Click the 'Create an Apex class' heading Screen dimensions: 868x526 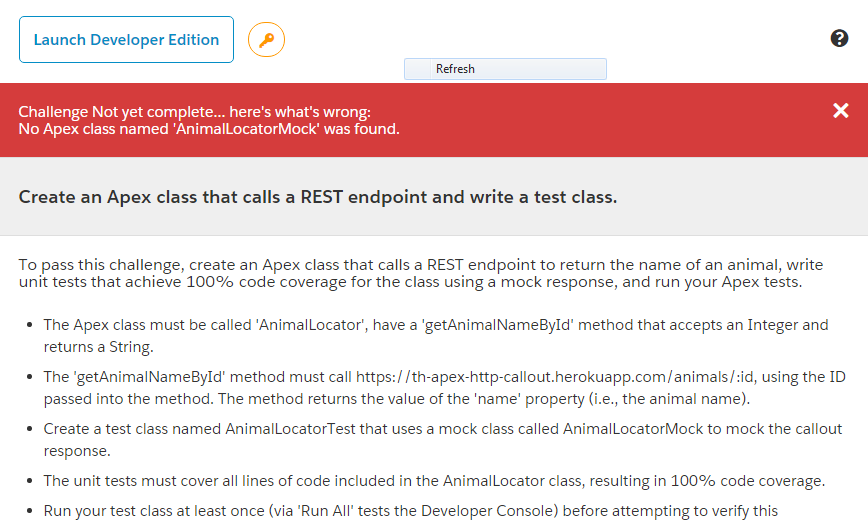(x=318, y=197)
